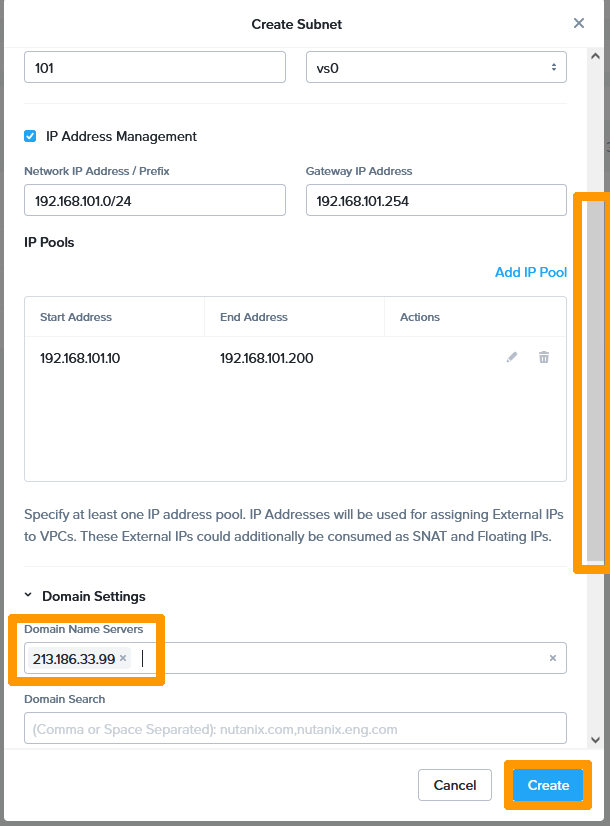This screenshot has width=610, height=826.
Task: Cancel subnet creation
Action: 454,785
